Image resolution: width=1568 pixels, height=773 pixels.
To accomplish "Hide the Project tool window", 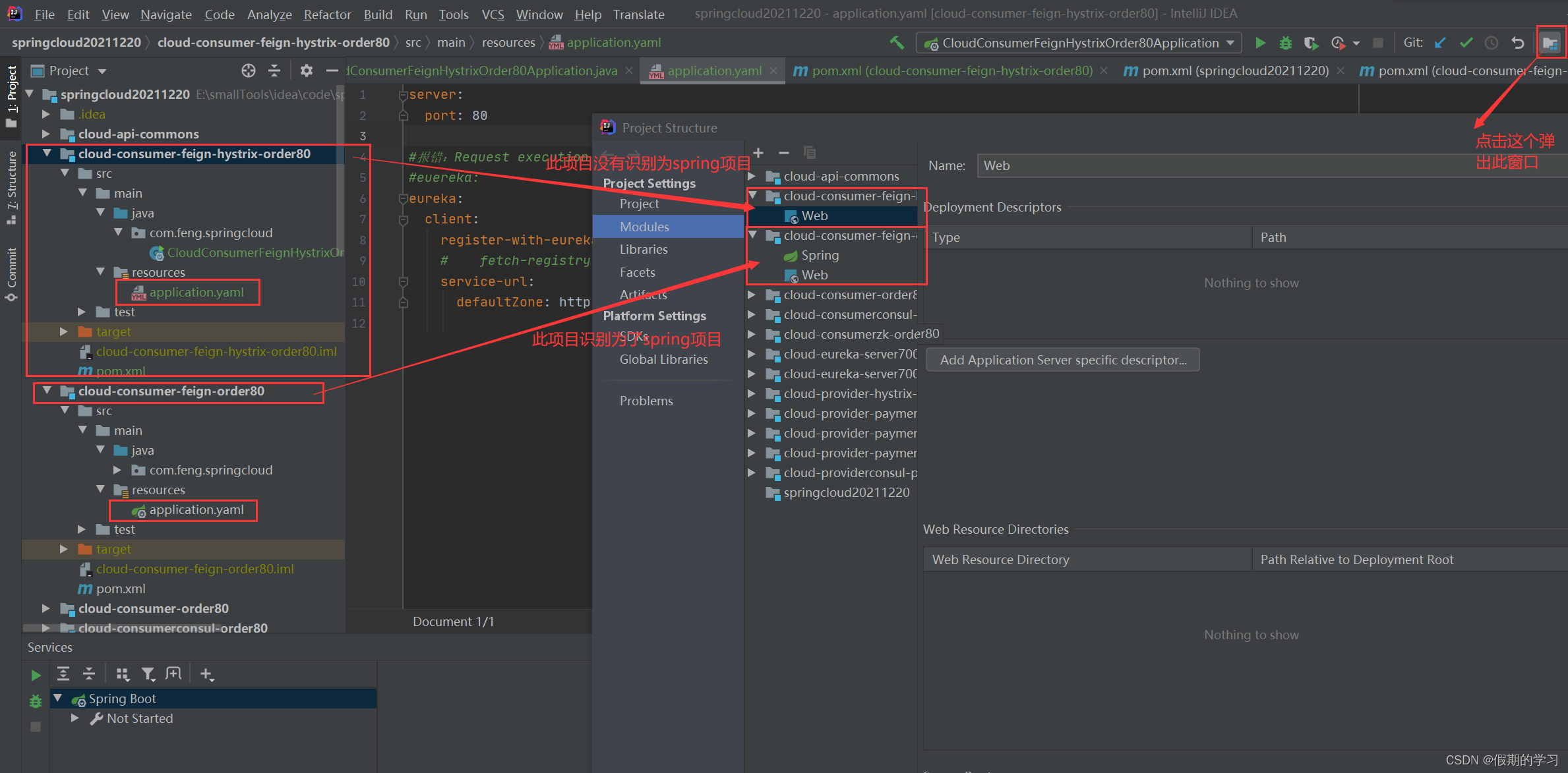I will click(x=332, y=71).
